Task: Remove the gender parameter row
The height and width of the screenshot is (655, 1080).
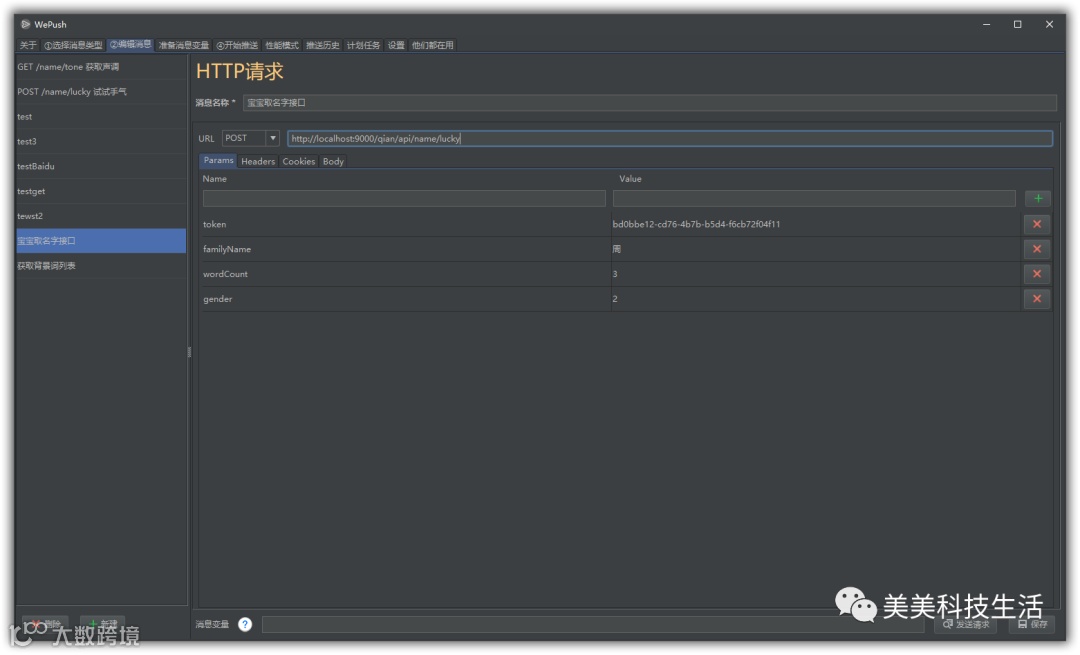Action: (x=1037, y=298)
